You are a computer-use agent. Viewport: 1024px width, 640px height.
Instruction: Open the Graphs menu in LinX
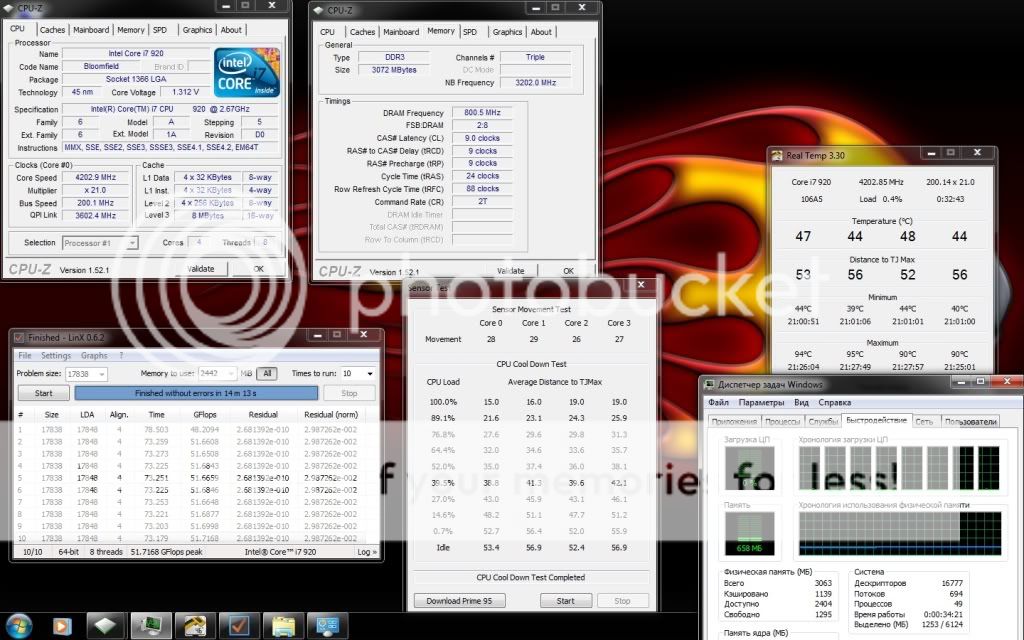(x=94, y=356)
